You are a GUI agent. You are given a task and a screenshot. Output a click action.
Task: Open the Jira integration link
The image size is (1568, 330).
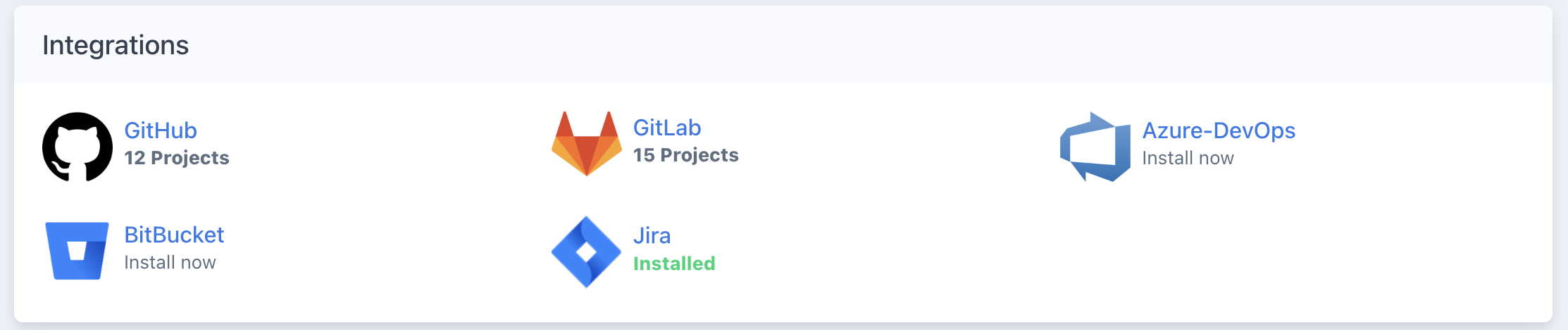[652, 236]
